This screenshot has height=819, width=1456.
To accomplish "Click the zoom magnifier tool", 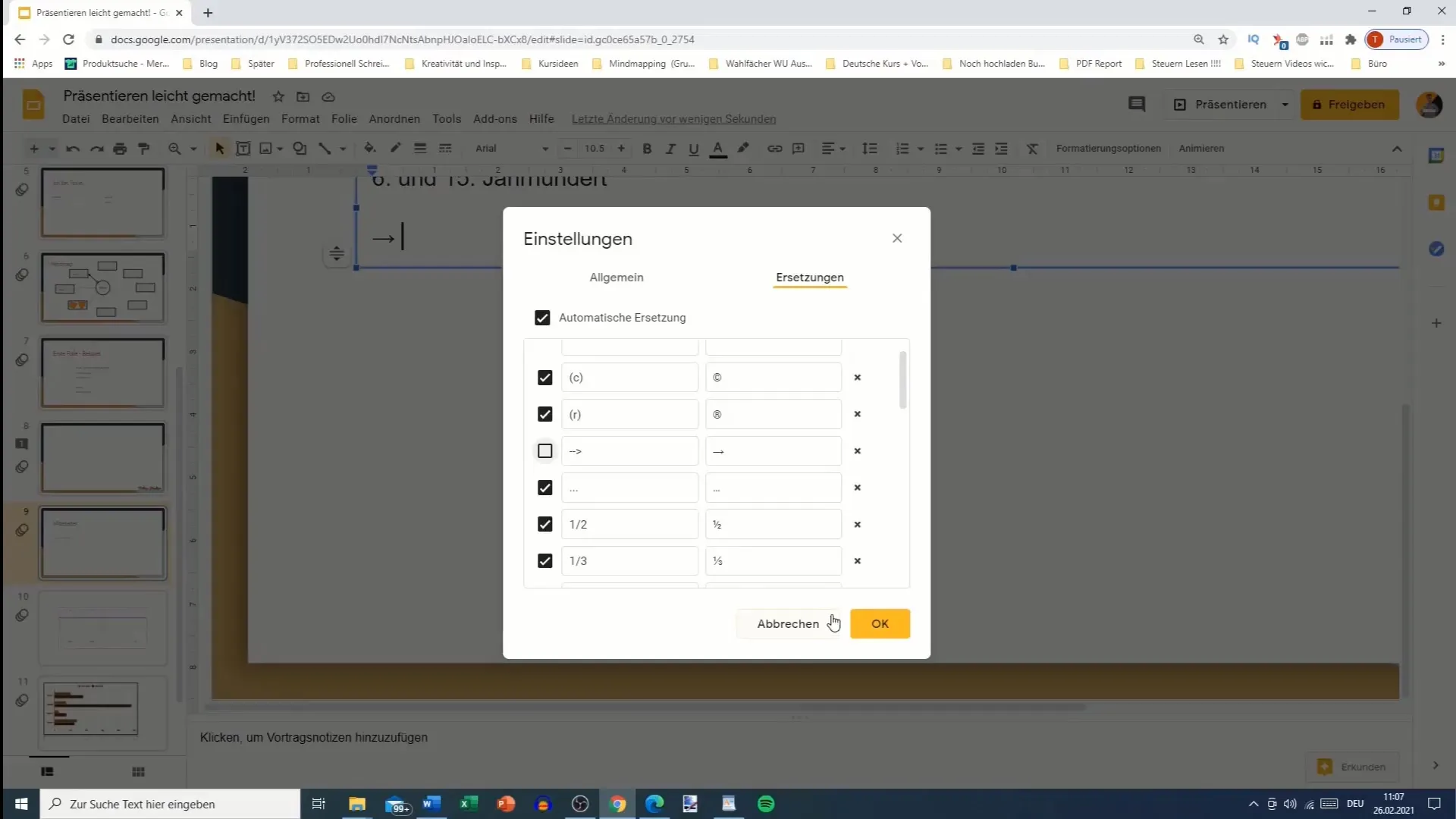I will click(174, 149).
